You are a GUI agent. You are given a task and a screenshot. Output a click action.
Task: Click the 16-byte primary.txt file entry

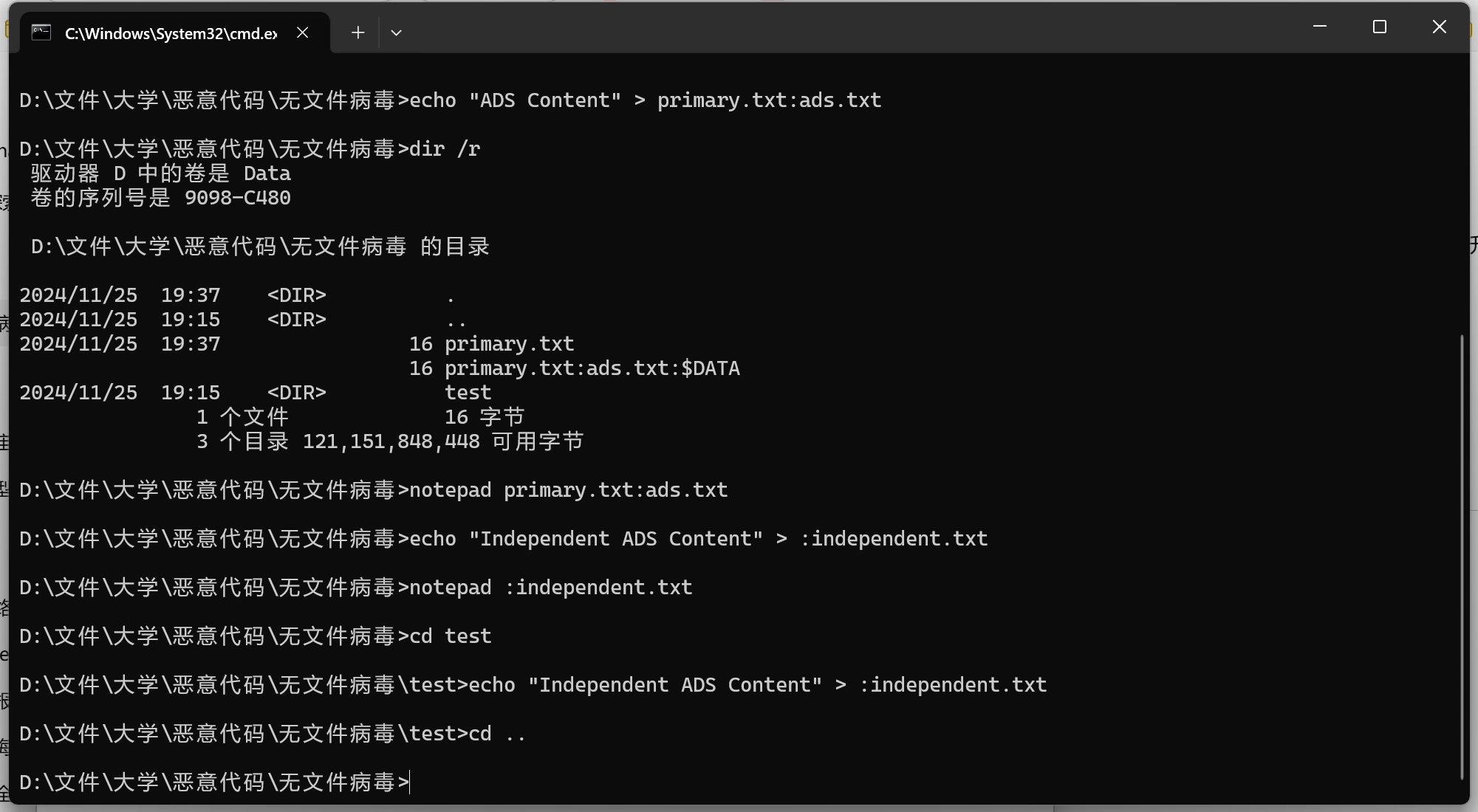(x=509, y=344)
